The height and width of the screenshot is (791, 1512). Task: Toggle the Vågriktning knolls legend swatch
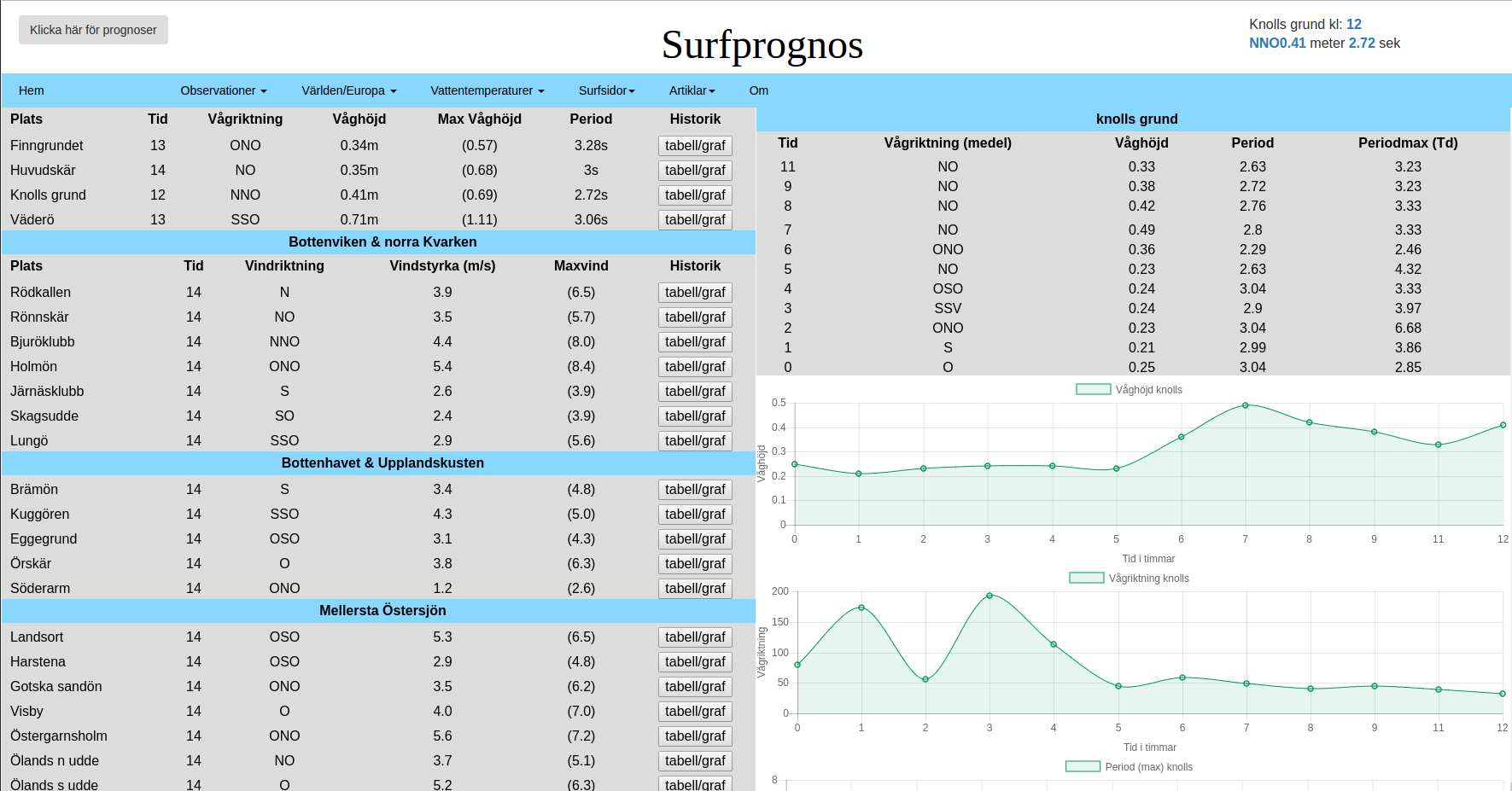click(x=1086, y=578)
